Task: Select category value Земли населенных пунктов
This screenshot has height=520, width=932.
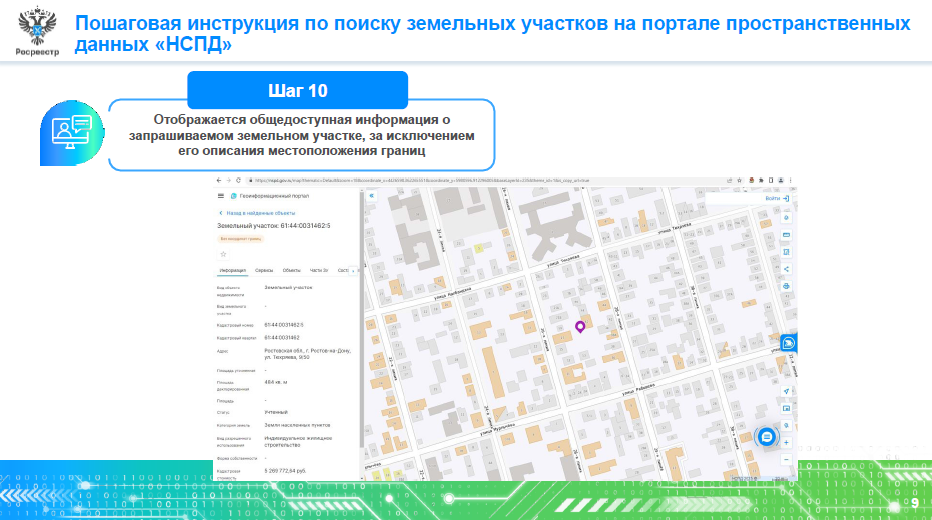Action: click(x=297, y=425)
